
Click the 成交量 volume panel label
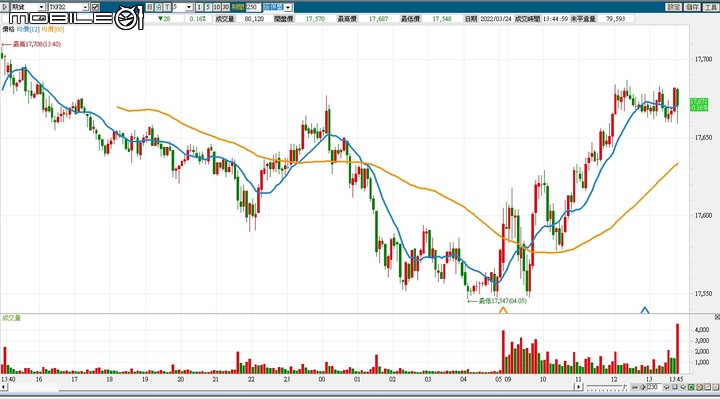point(11,318)
